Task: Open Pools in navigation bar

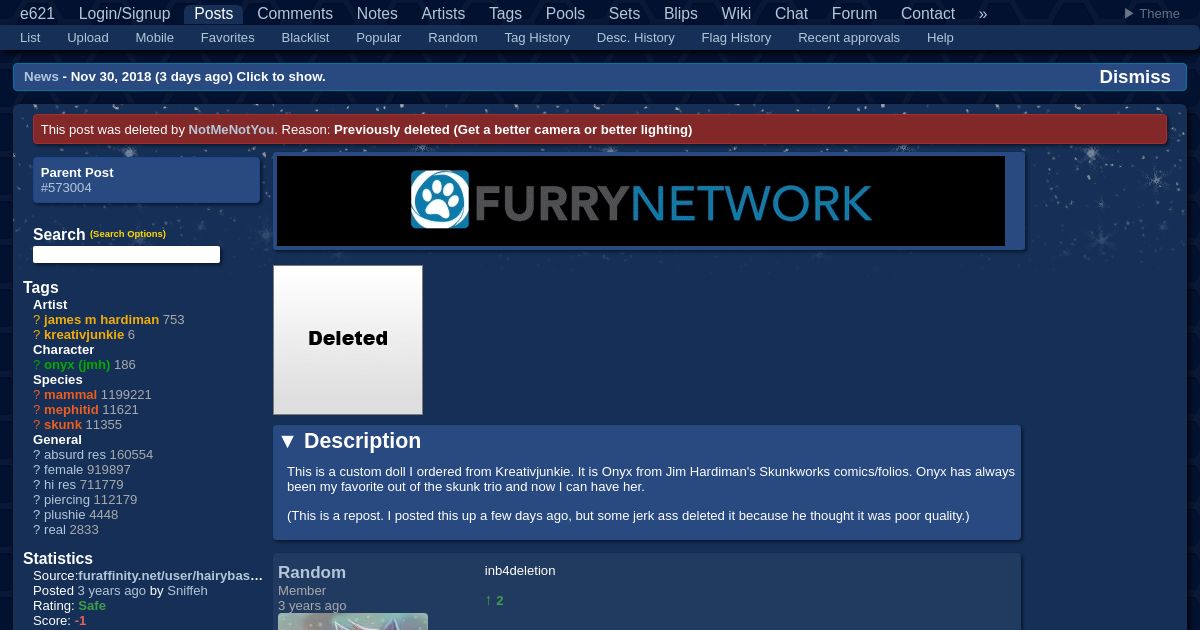Action: click(565, 14)
